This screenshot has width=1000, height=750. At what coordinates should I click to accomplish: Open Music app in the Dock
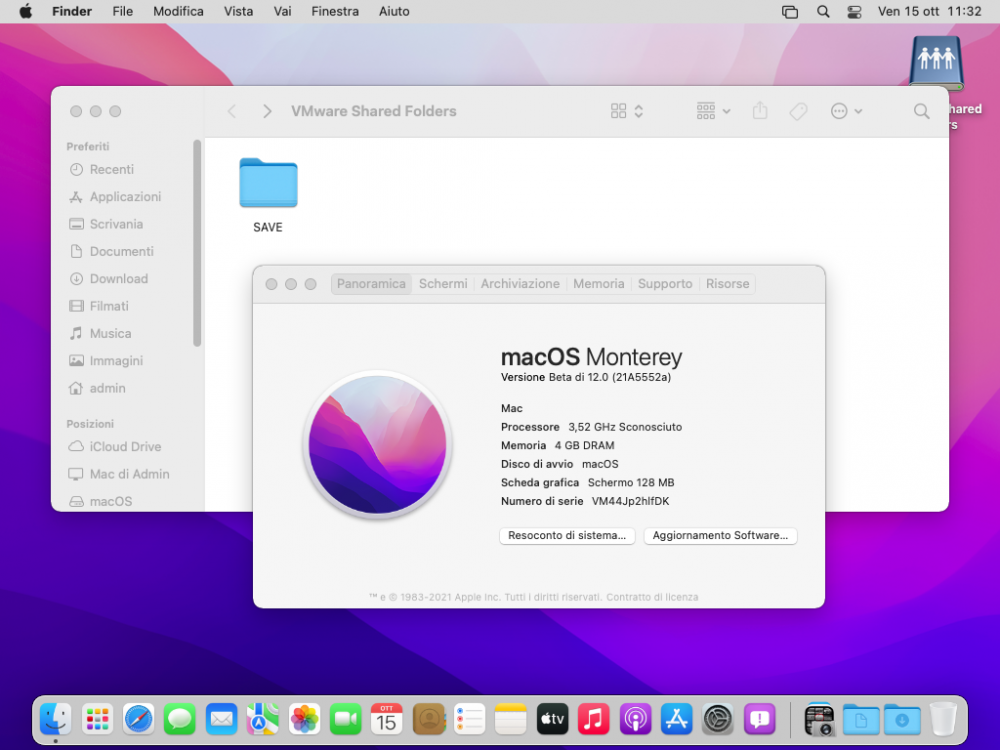pos(594,719)
